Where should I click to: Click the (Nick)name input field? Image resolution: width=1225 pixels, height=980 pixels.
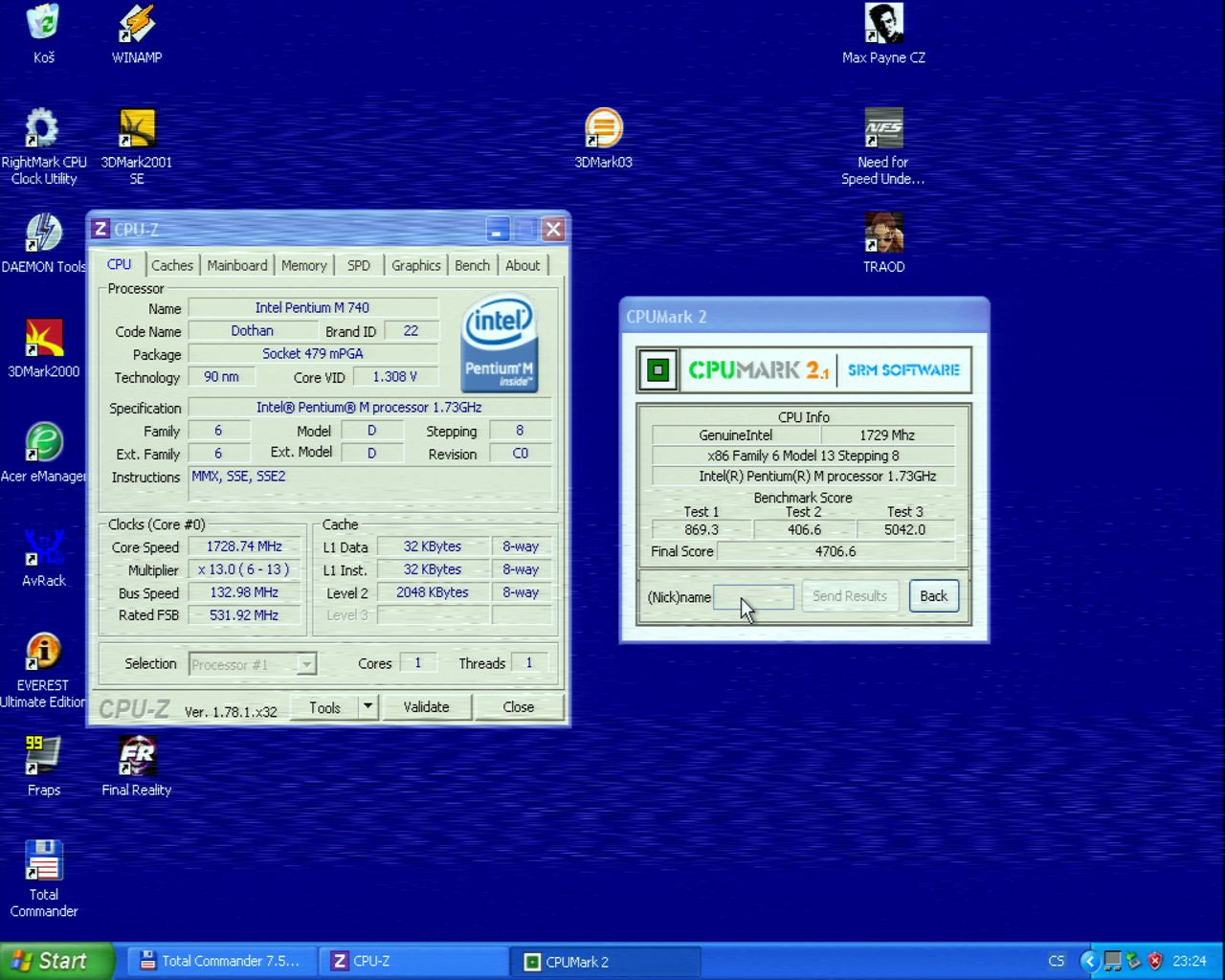point(753,597)
